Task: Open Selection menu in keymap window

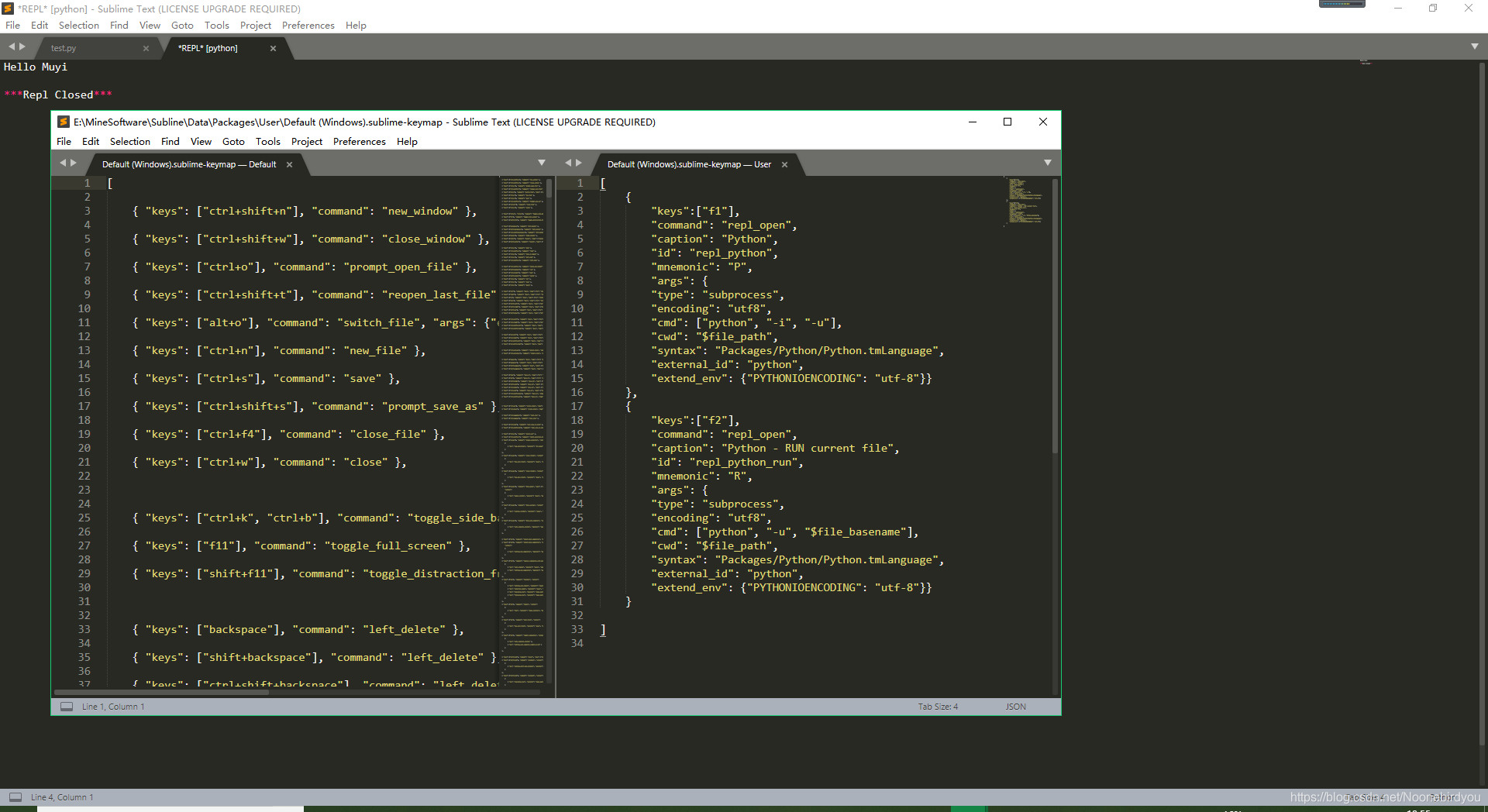Action: pos(130,142)
